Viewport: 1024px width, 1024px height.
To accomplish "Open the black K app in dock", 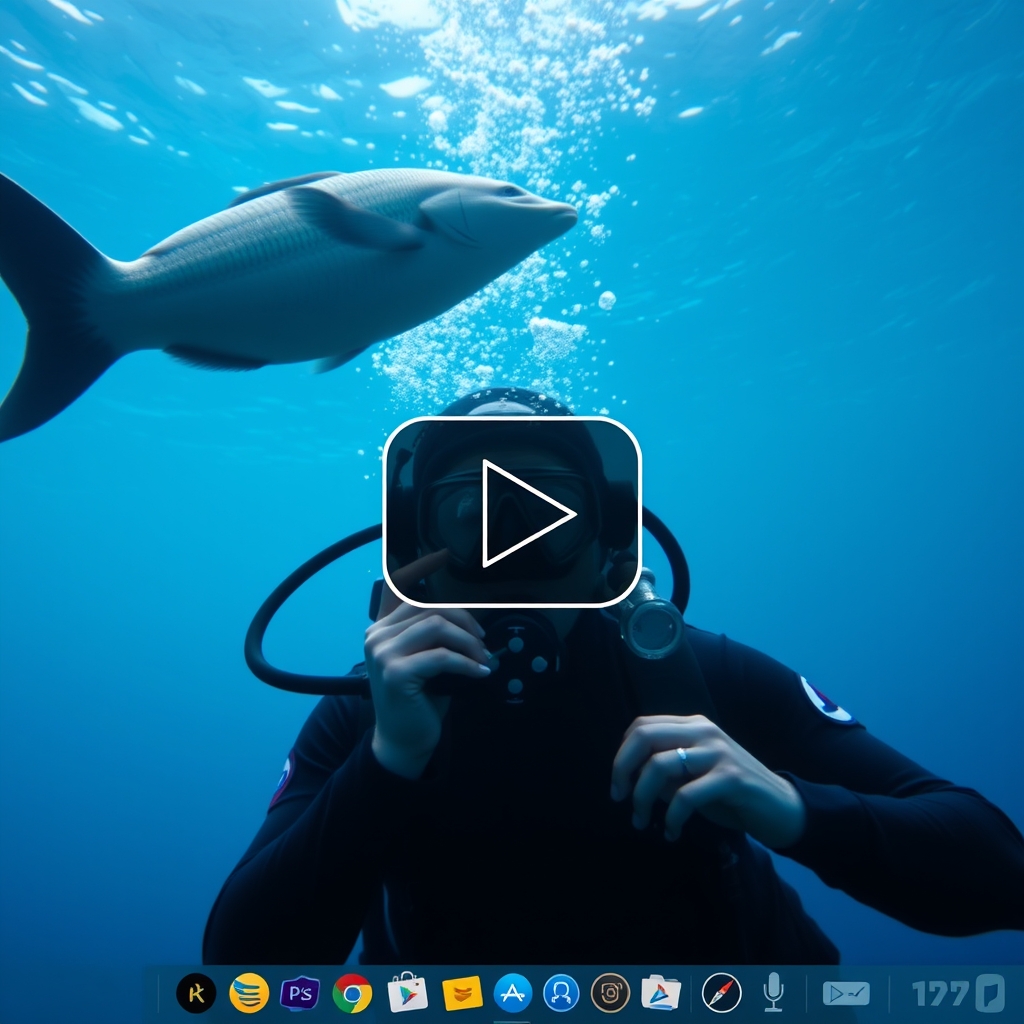I will click(x=196, y=993).
